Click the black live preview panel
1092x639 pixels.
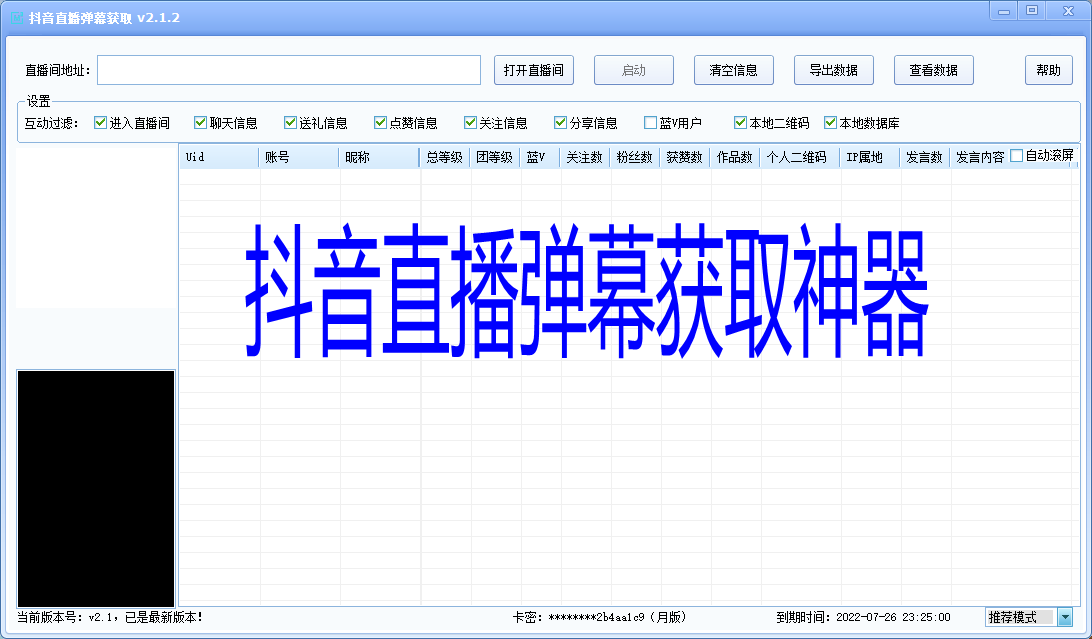pos(96,489)
